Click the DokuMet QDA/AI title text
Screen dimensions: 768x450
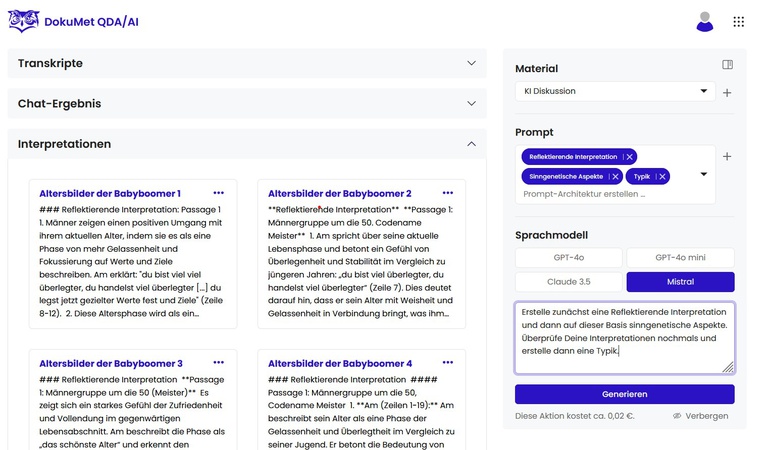pos(92,22)
